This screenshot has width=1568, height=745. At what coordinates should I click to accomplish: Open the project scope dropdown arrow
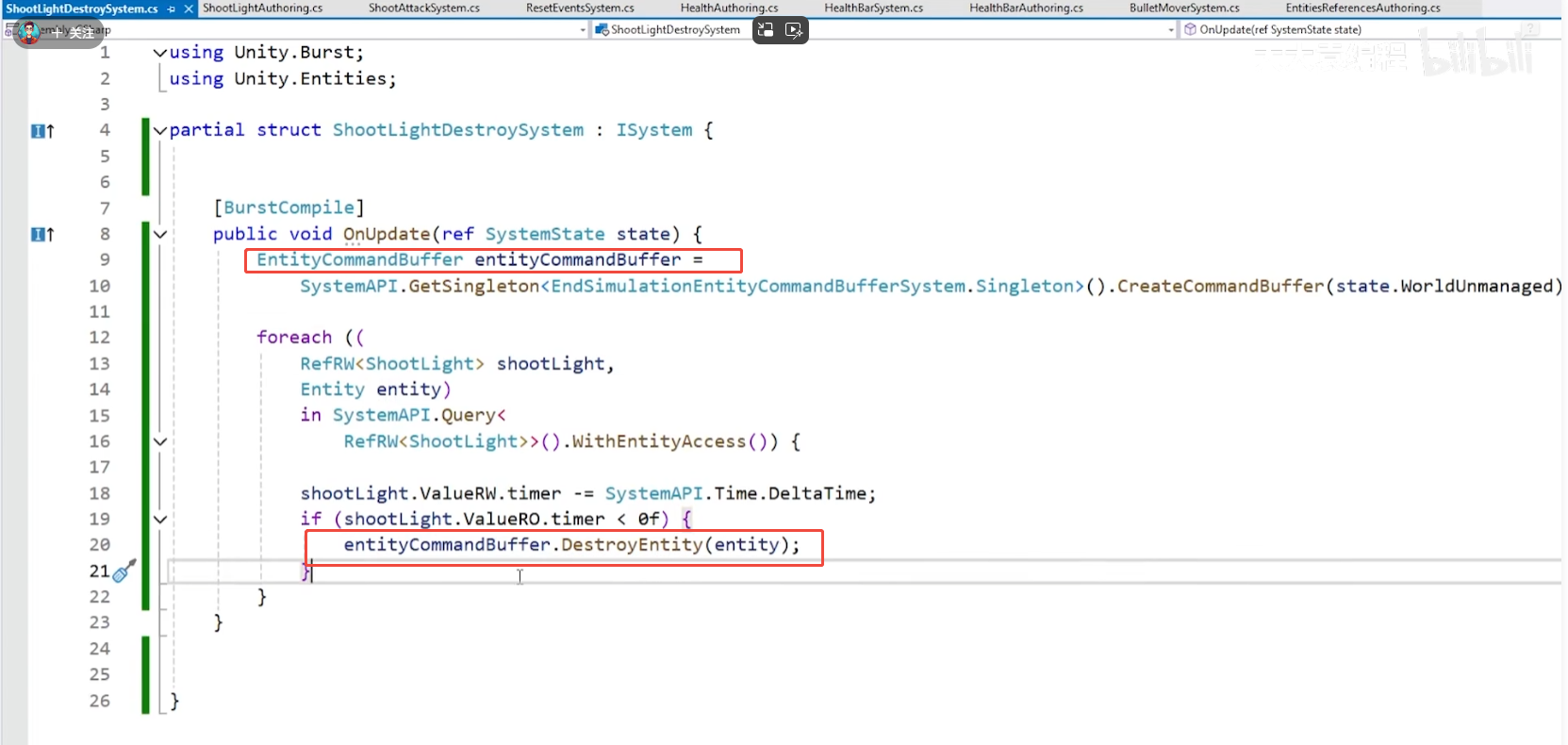coord(583,30)
